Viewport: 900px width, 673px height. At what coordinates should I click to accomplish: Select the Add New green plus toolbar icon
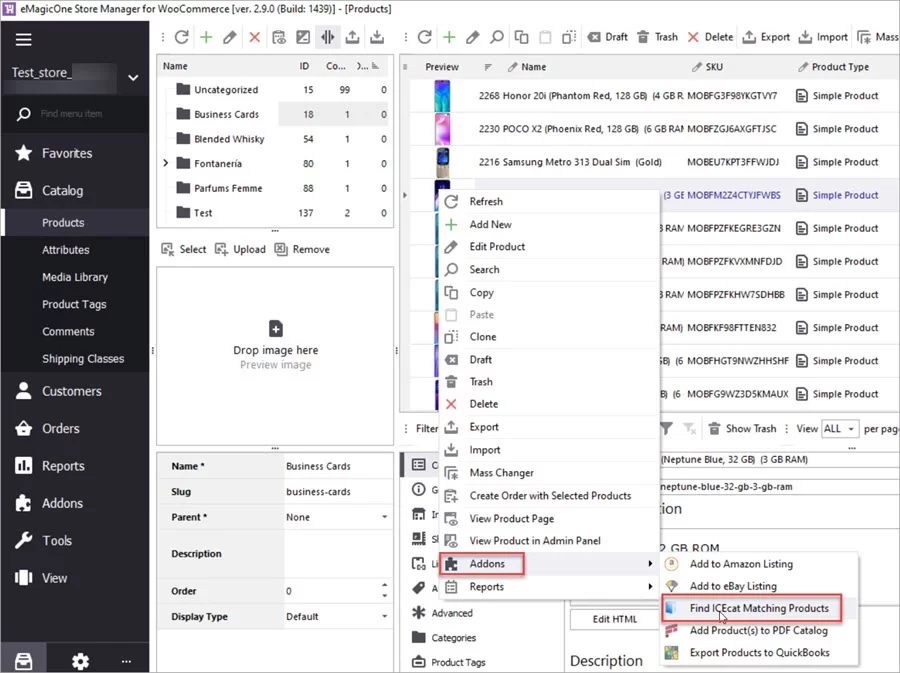447,37
